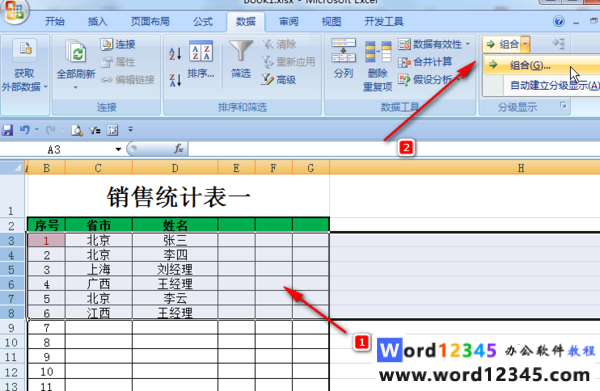The height and width of the screenshot is (391, 600).
Task: Select column C header
Action: [x=98, y=168]
